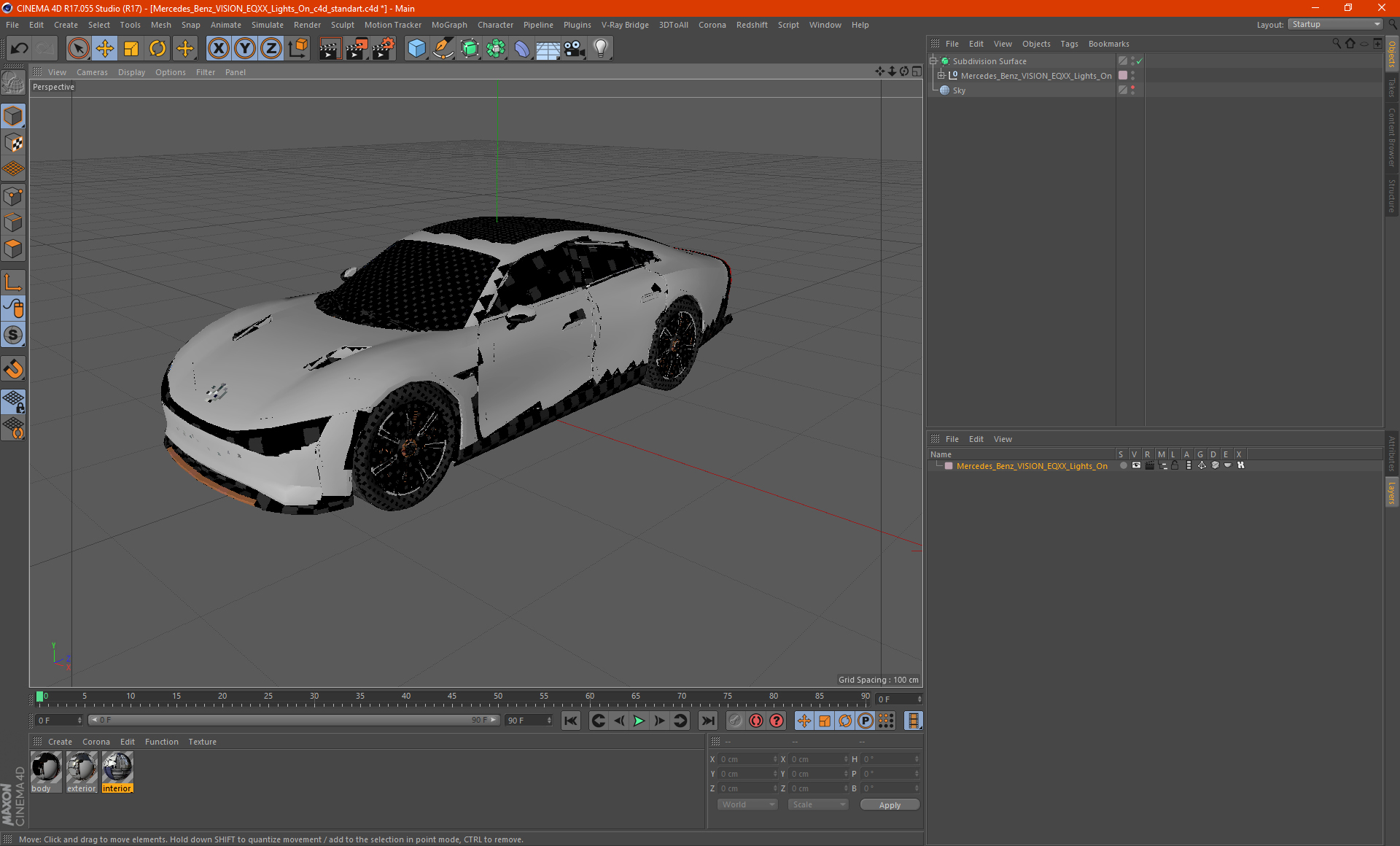Add a camera object

point(575,49)
